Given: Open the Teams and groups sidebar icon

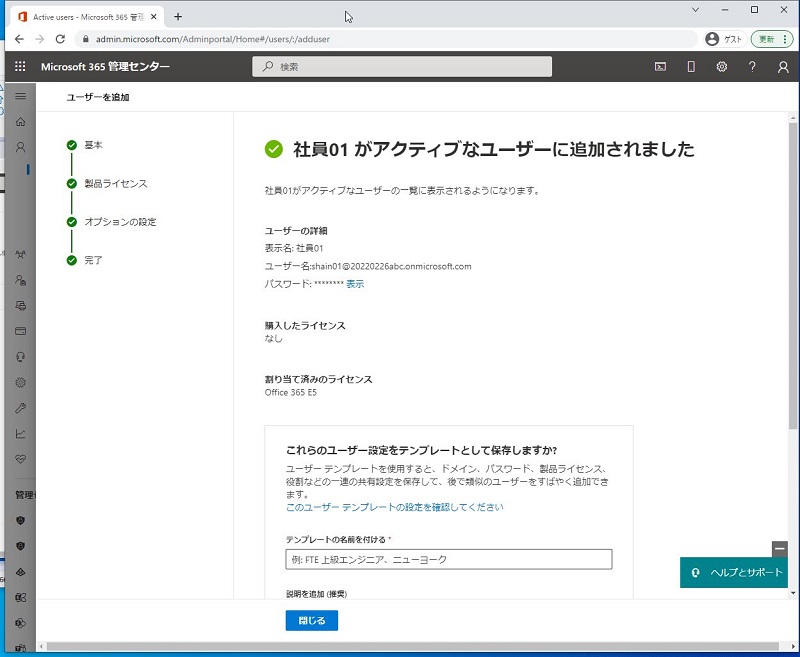Looking at the screenshot, I should click(x=20, y=255).
